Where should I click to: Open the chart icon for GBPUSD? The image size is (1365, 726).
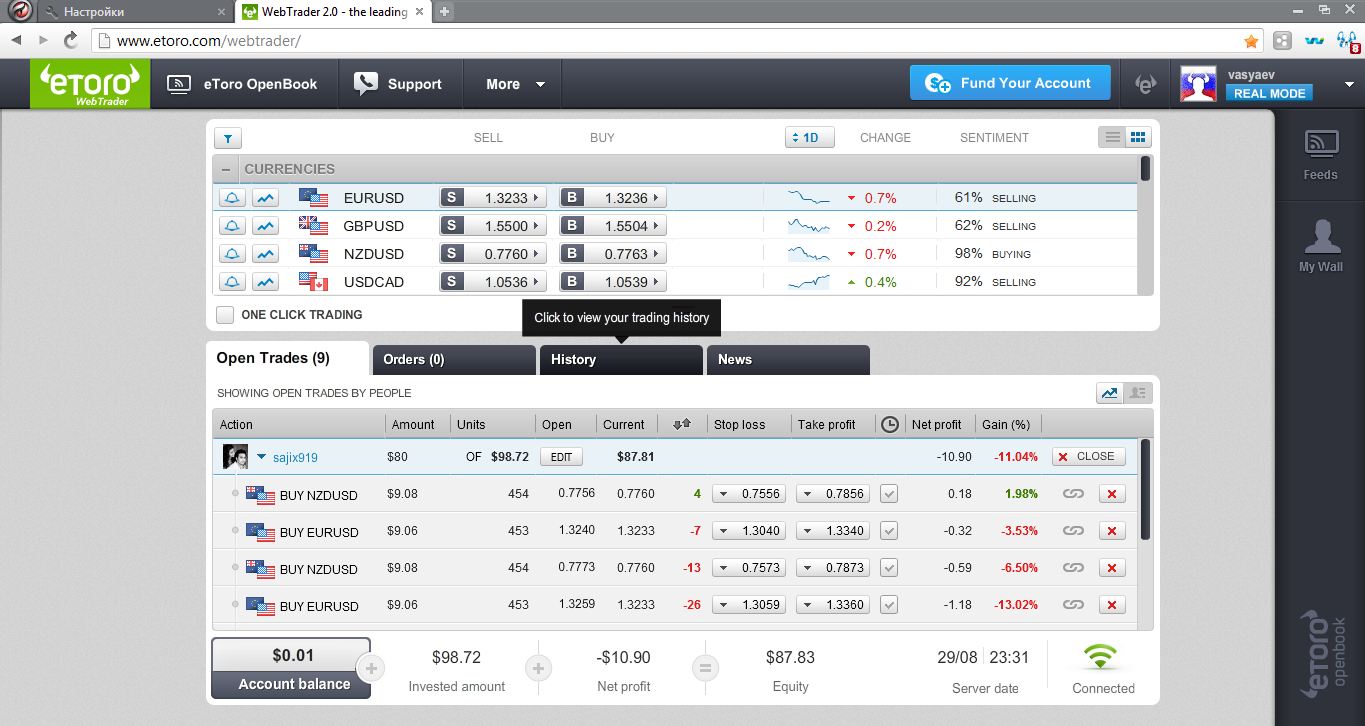coord(265,226)
